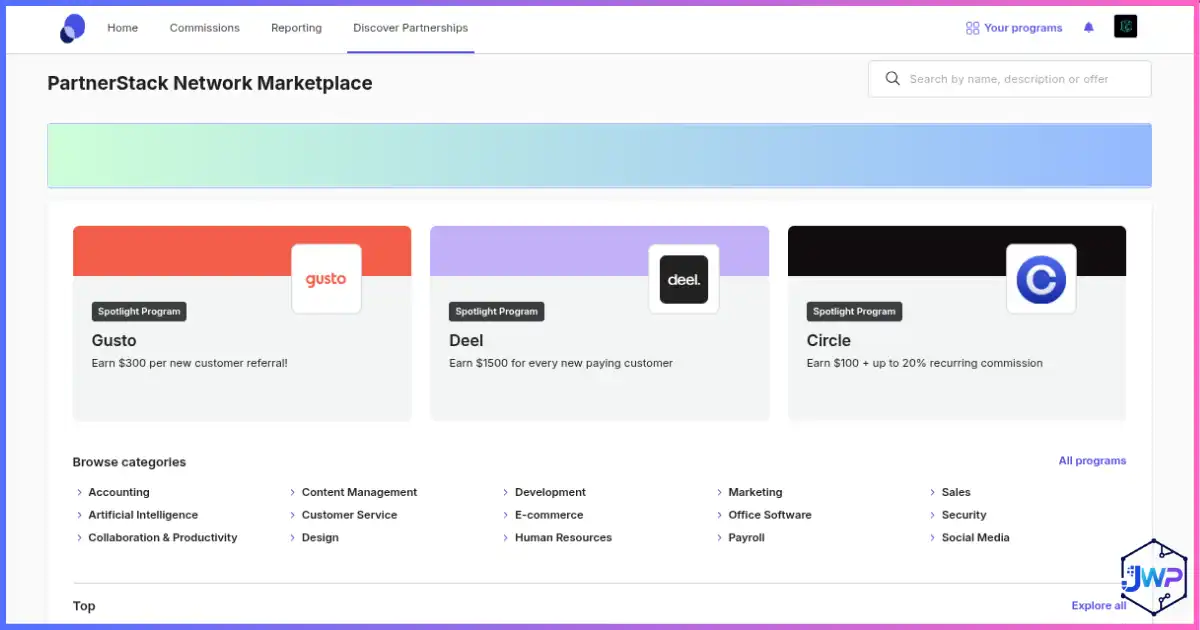1200x630 pixels.
Task: Click the Gusto logo thumbnail
Action: 326,279
